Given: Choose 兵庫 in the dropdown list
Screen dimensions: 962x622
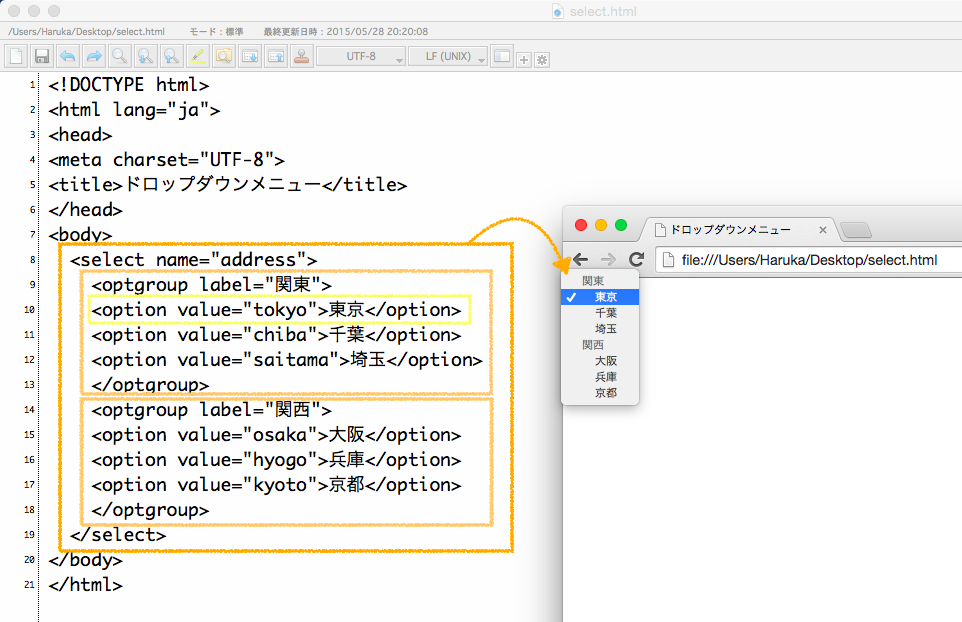Looking at the screenshot, I should [600, 377].
